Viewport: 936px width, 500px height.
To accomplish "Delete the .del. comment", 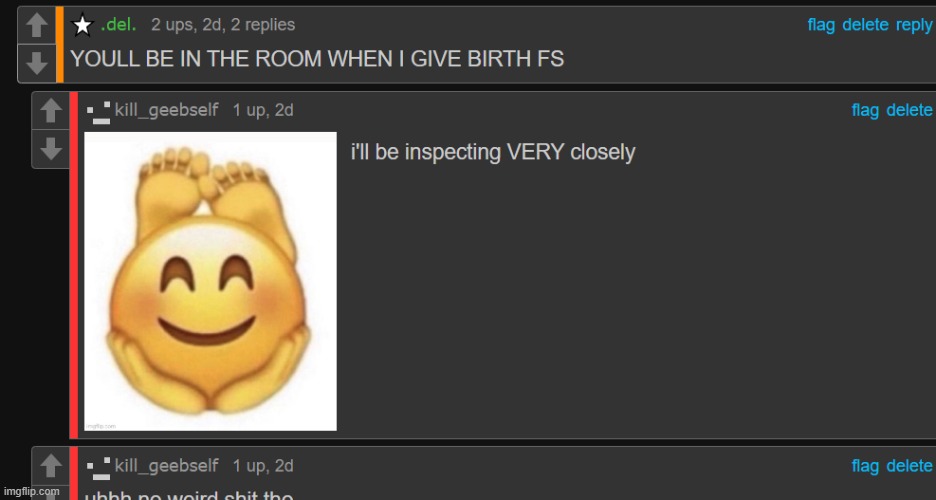I will 865,25.
